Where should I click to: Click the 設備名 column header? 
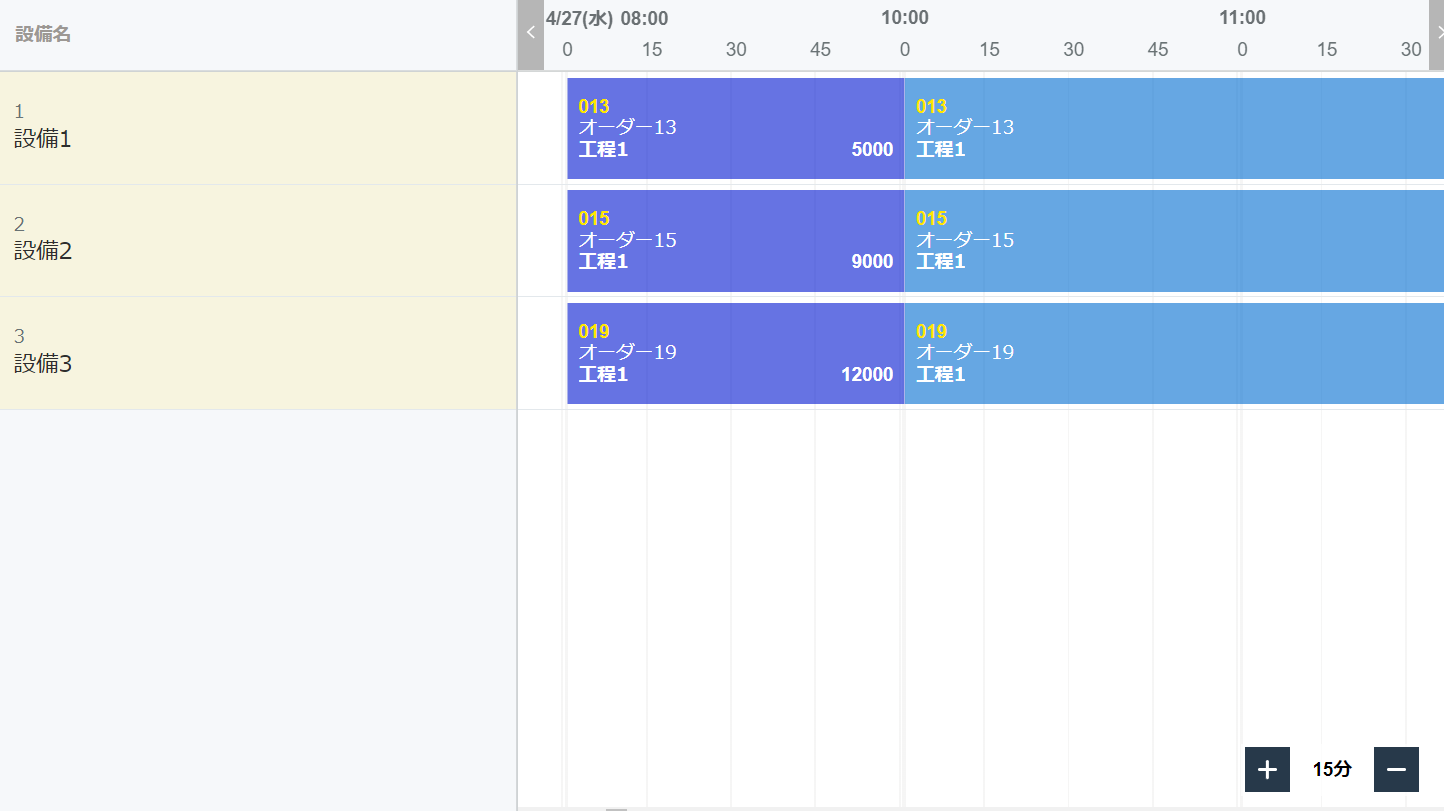click(x=43, y=34)
